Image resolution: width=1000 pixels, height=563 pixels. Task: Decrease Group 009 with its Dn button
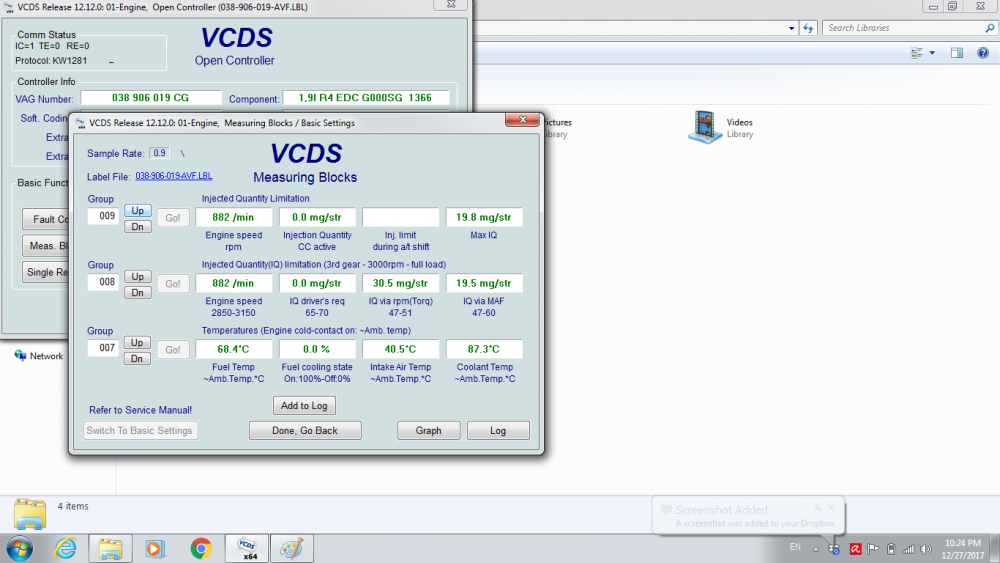(x=137, y=227)
